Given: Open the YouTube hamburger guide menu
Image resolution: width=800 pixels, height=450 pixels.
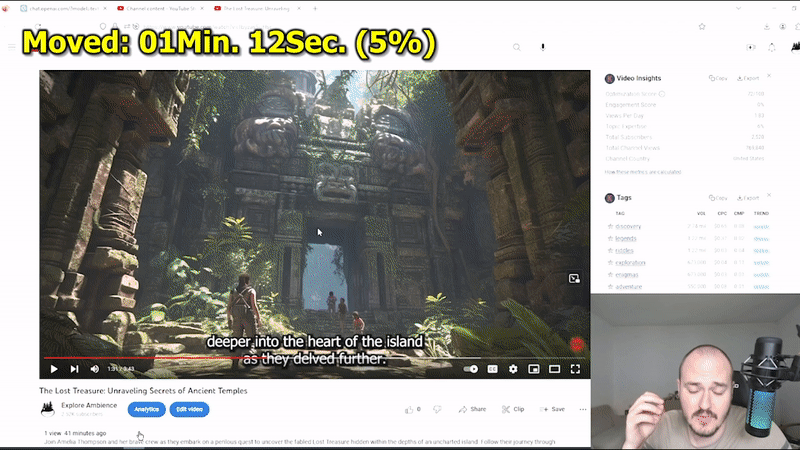Looking at the screenshot, I should (x=12, y=47).
